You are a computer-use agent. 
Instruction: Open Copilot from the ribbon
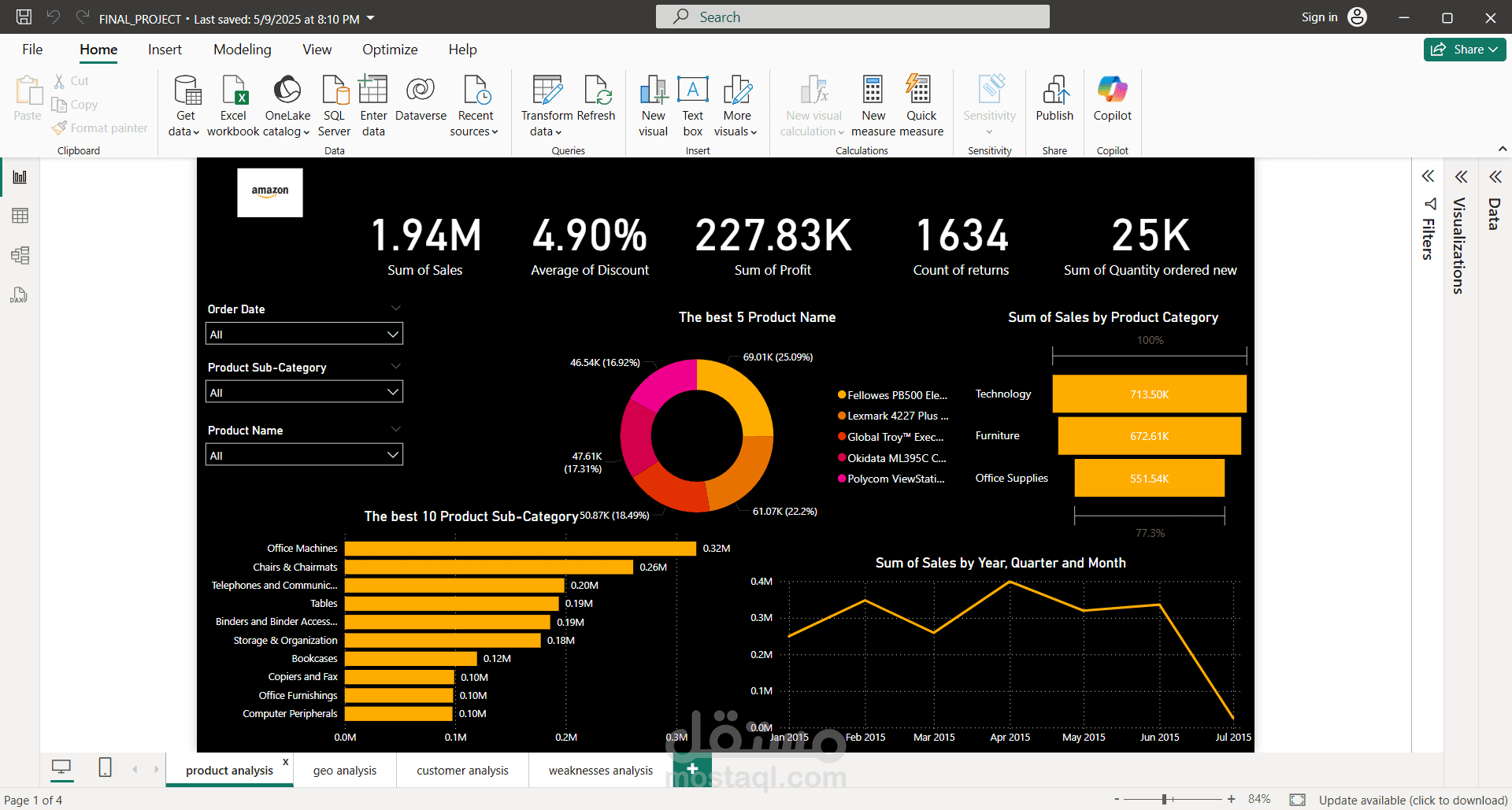click(1112, 98)
